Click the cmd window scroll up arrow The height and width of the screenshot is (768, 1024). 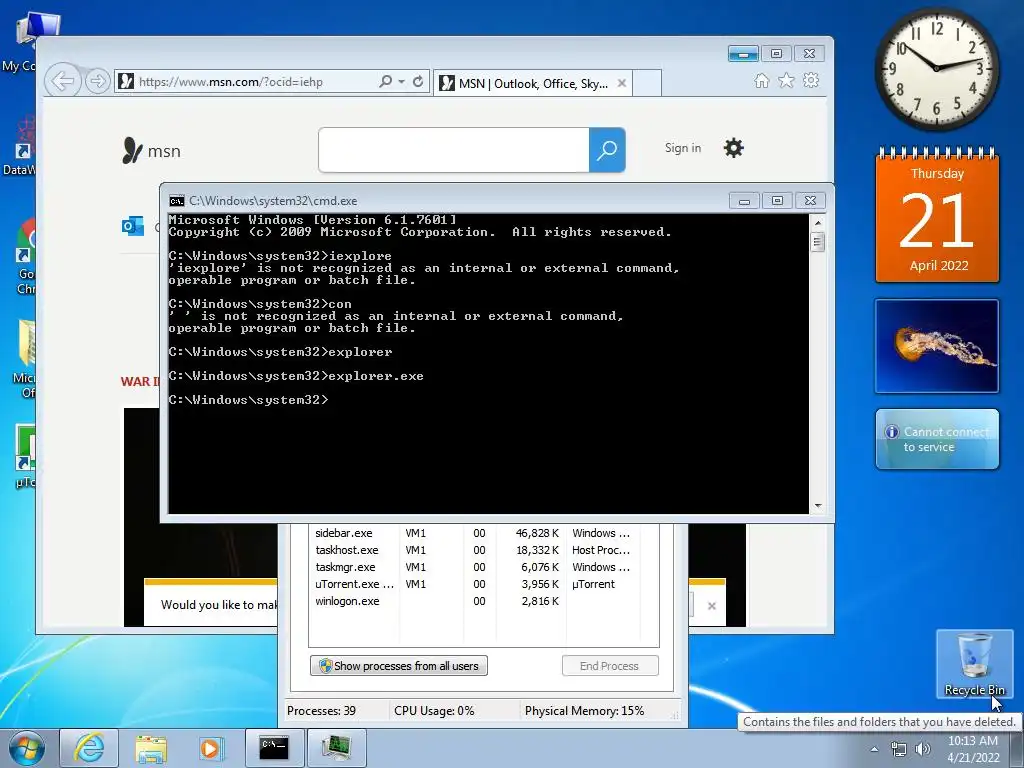(x=818, y=223)
